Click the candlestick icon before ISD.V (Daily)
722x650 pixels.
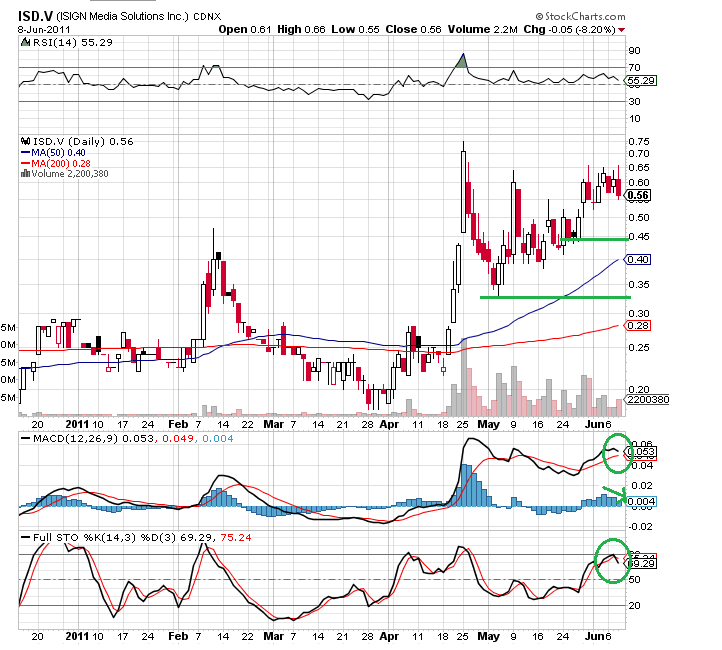tap(25, 141)
